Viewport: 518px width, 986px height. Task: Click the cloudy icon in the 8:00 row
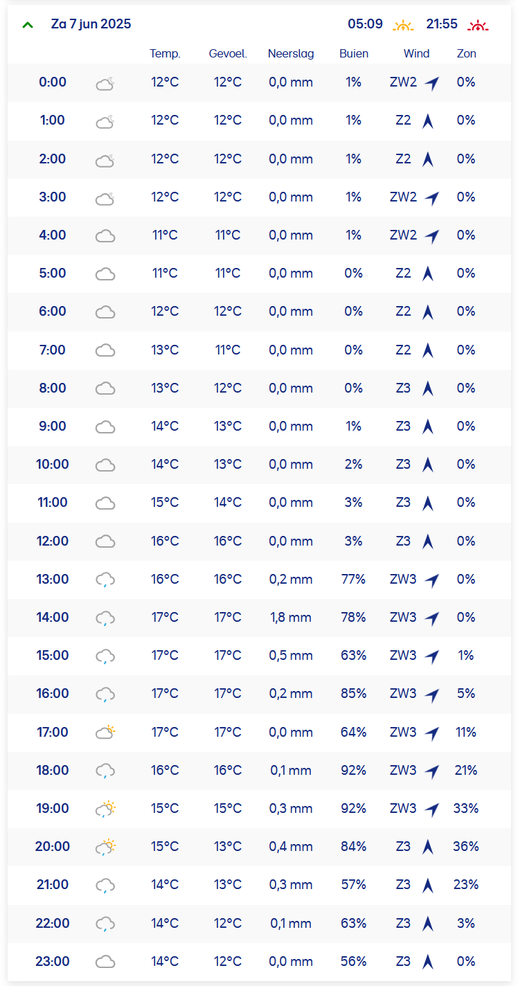(105, 389)
